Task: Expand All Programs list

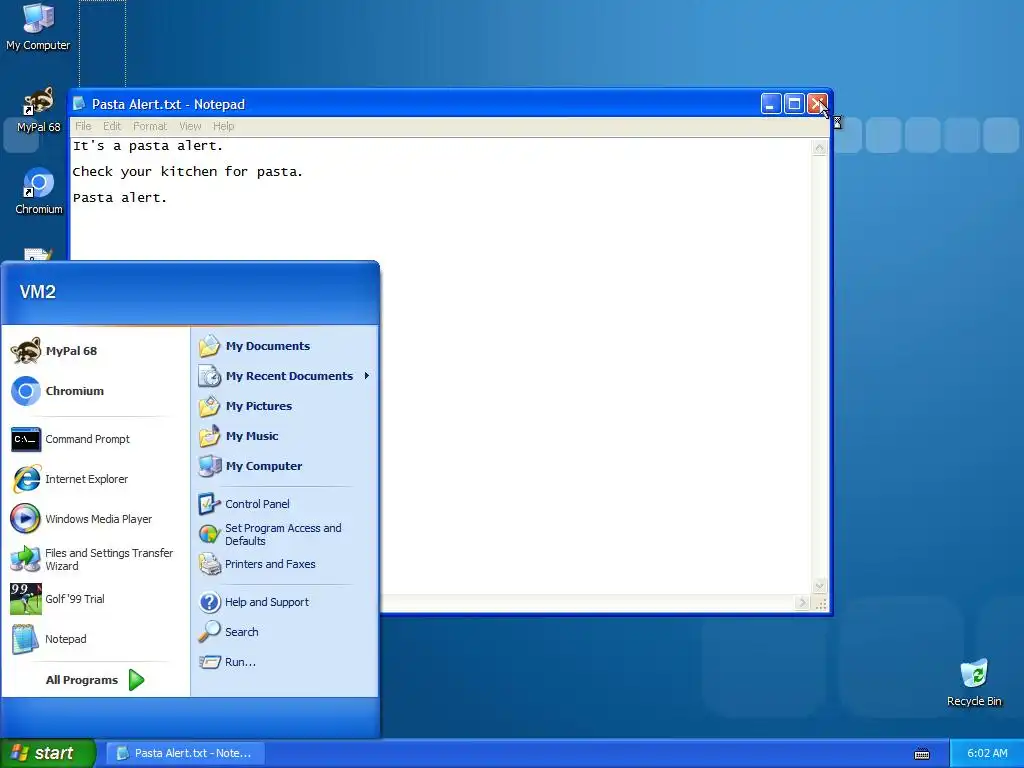Action: (x=95, y=680)
